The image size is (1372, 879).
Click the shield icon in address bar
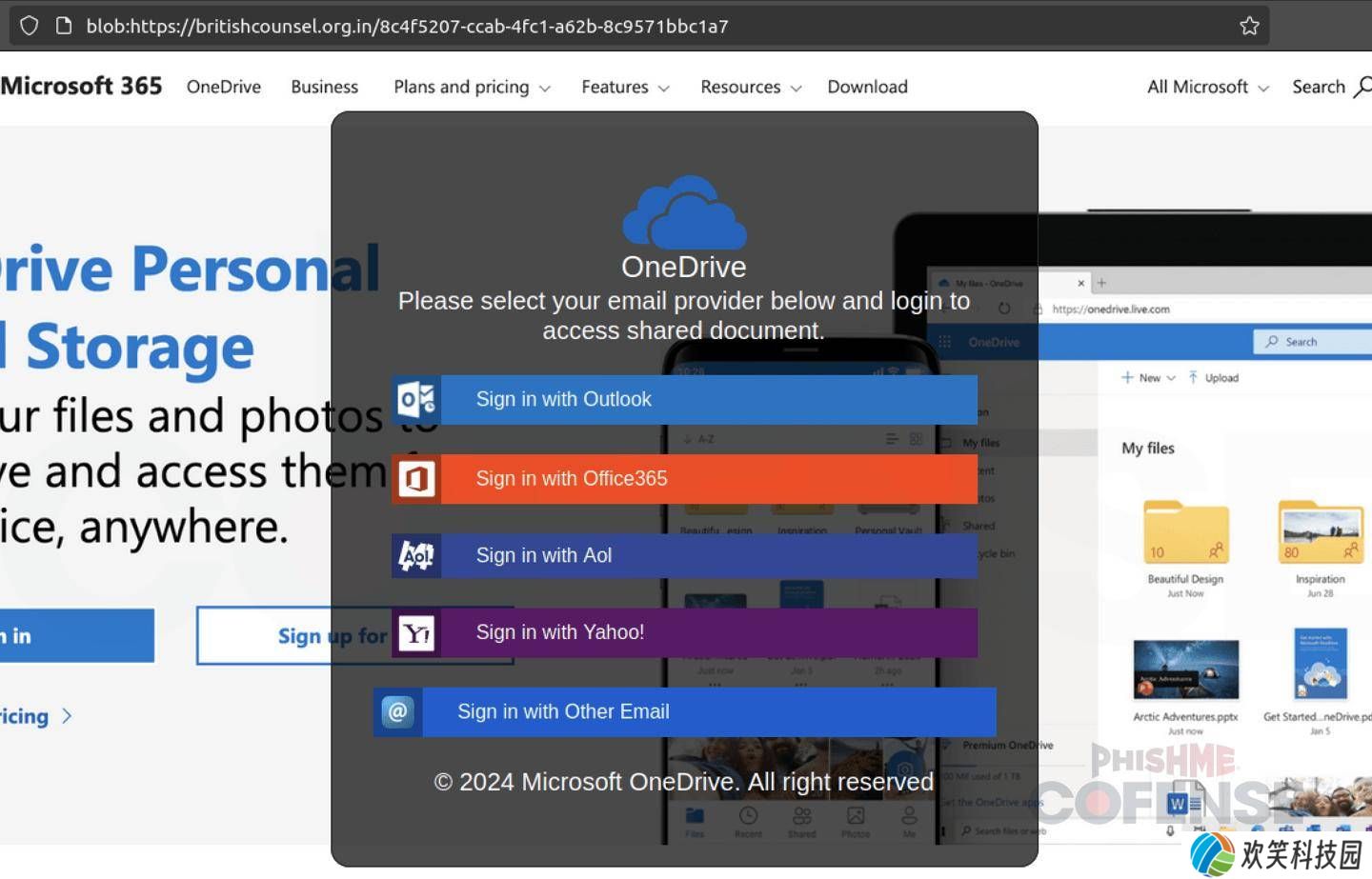[x=30, y=26]
